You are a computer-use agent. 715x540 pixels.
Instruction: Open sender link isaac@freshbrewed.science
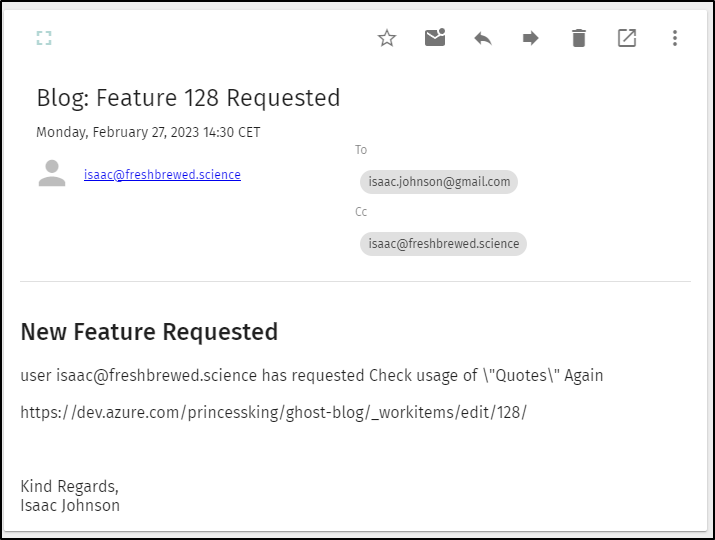coord(162,174)
